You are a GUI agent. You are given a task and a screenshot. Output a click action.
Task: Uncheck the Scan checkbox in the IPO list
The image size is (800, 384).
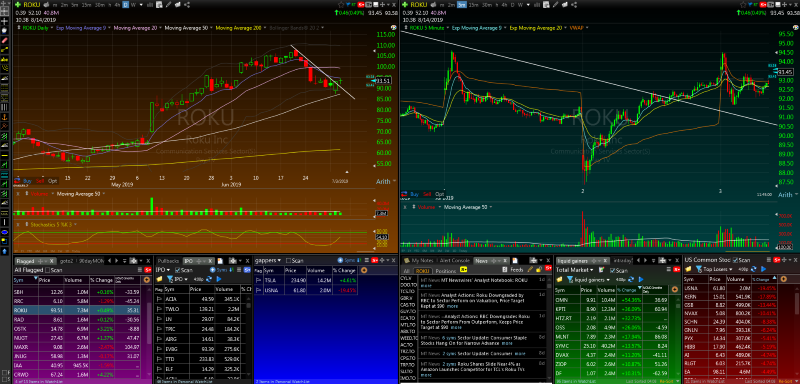178,270
